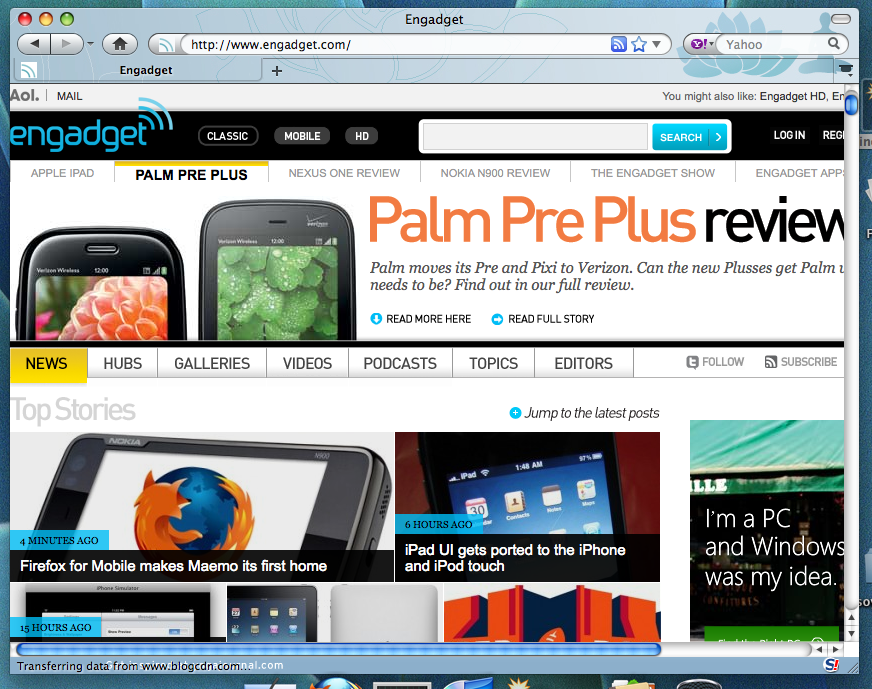
Task: Open the HUBS section tab
Action: click(x=122, y=364)
